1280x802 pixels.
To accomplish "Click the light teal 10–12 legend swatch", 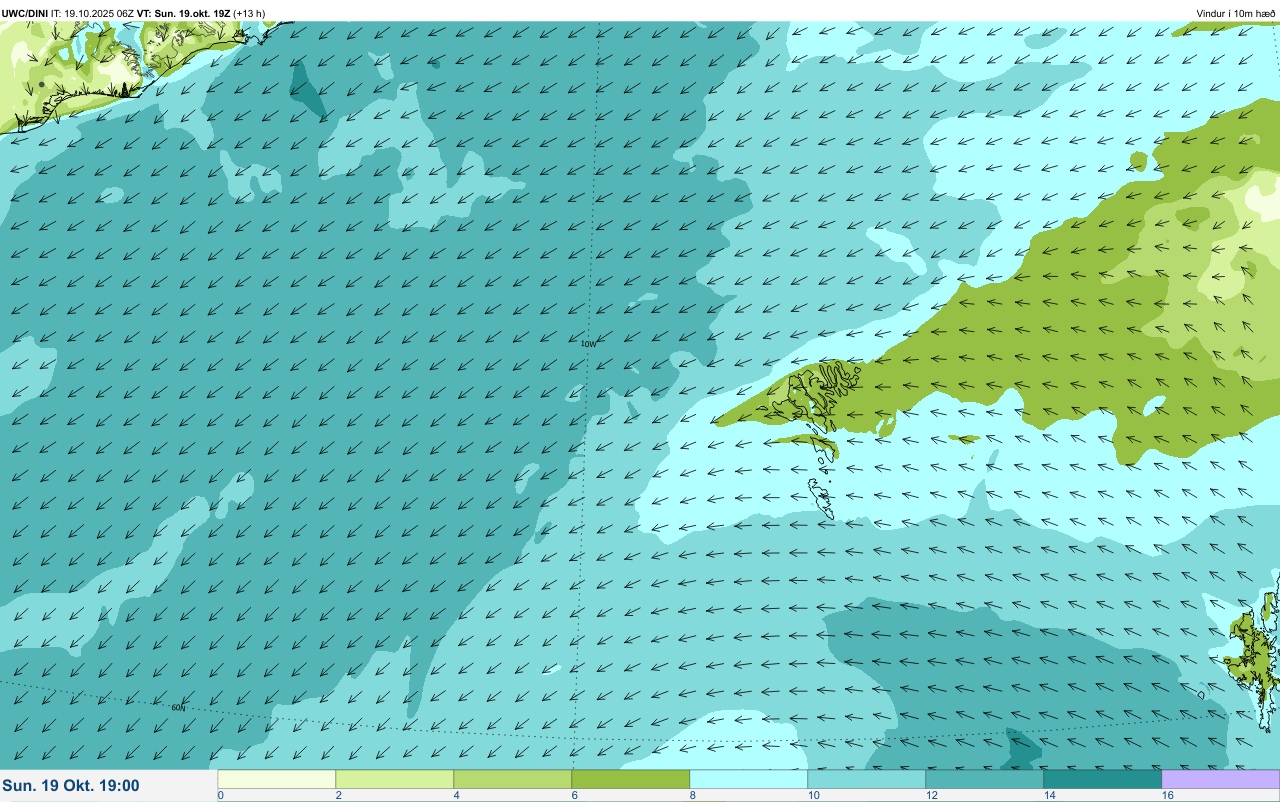I will coord(867,779).
